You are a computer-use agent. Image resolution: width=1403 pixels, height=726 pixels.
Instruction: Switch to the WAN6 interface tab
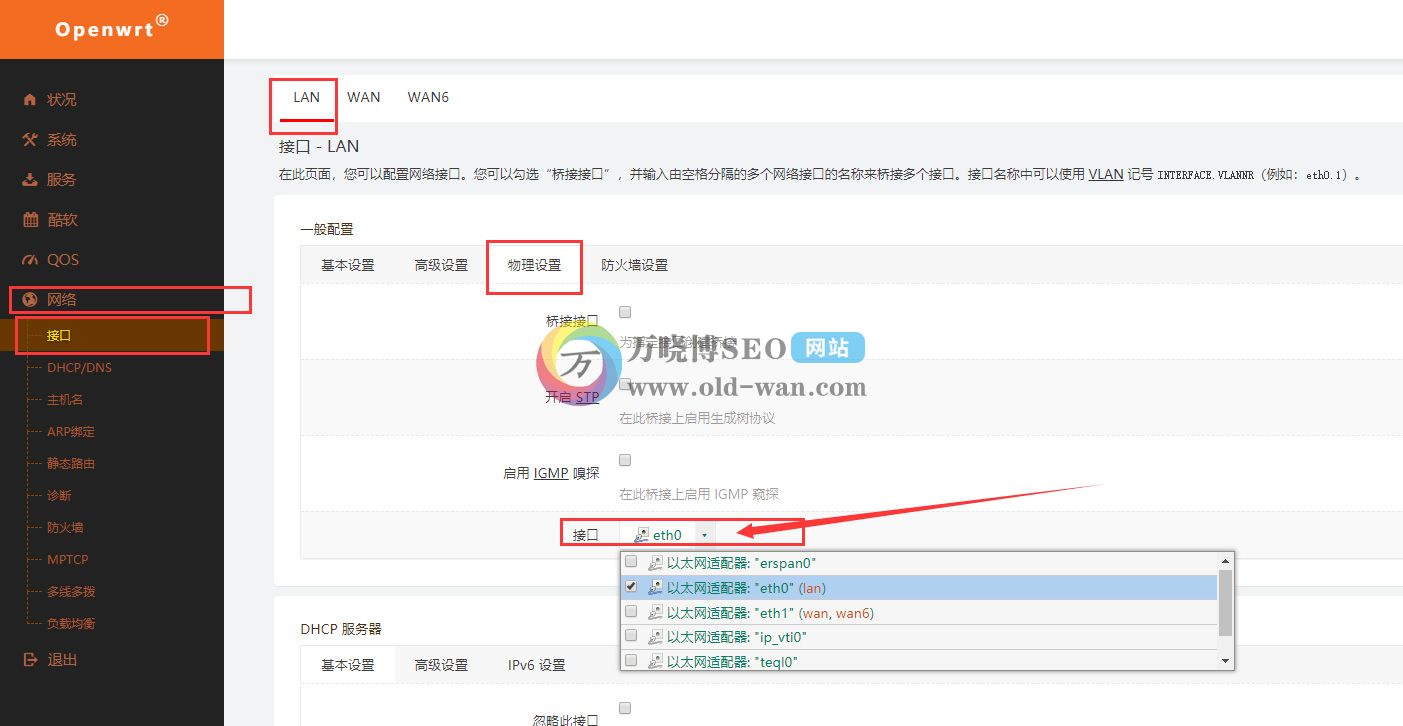(x=428, y=97)
